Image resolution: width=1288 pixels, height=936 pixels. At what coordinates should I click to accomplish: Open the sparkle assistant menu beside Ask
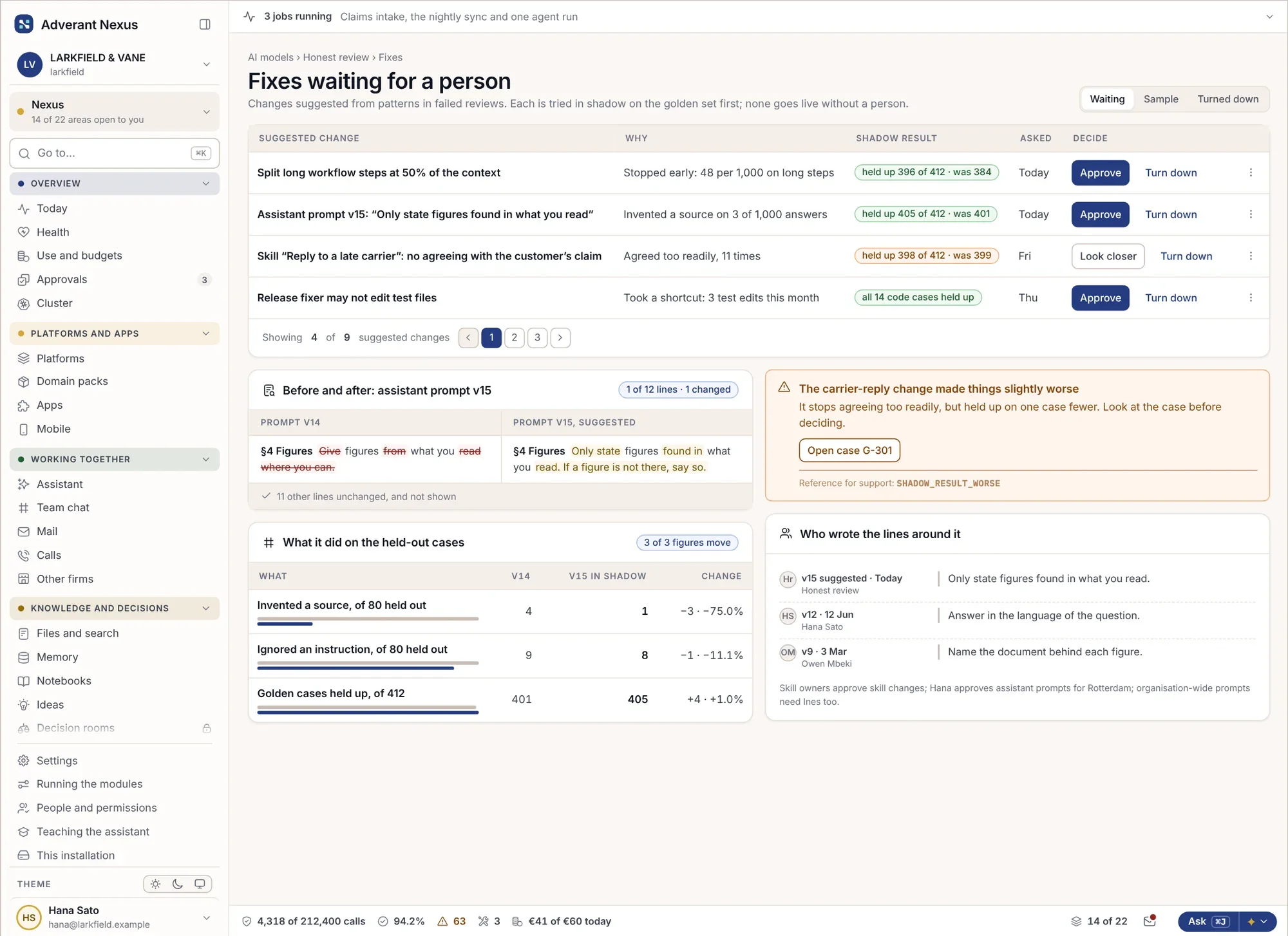point(1257,921)
